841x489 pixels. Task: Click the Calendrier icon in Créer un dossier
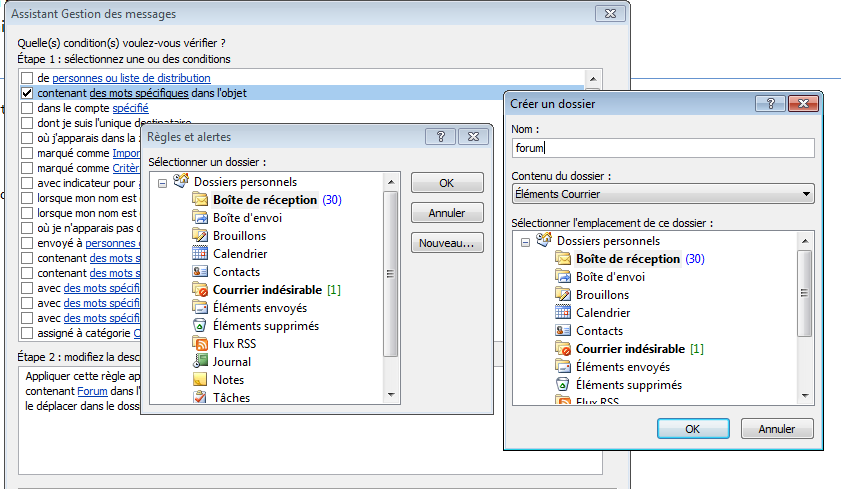[563, 313]
